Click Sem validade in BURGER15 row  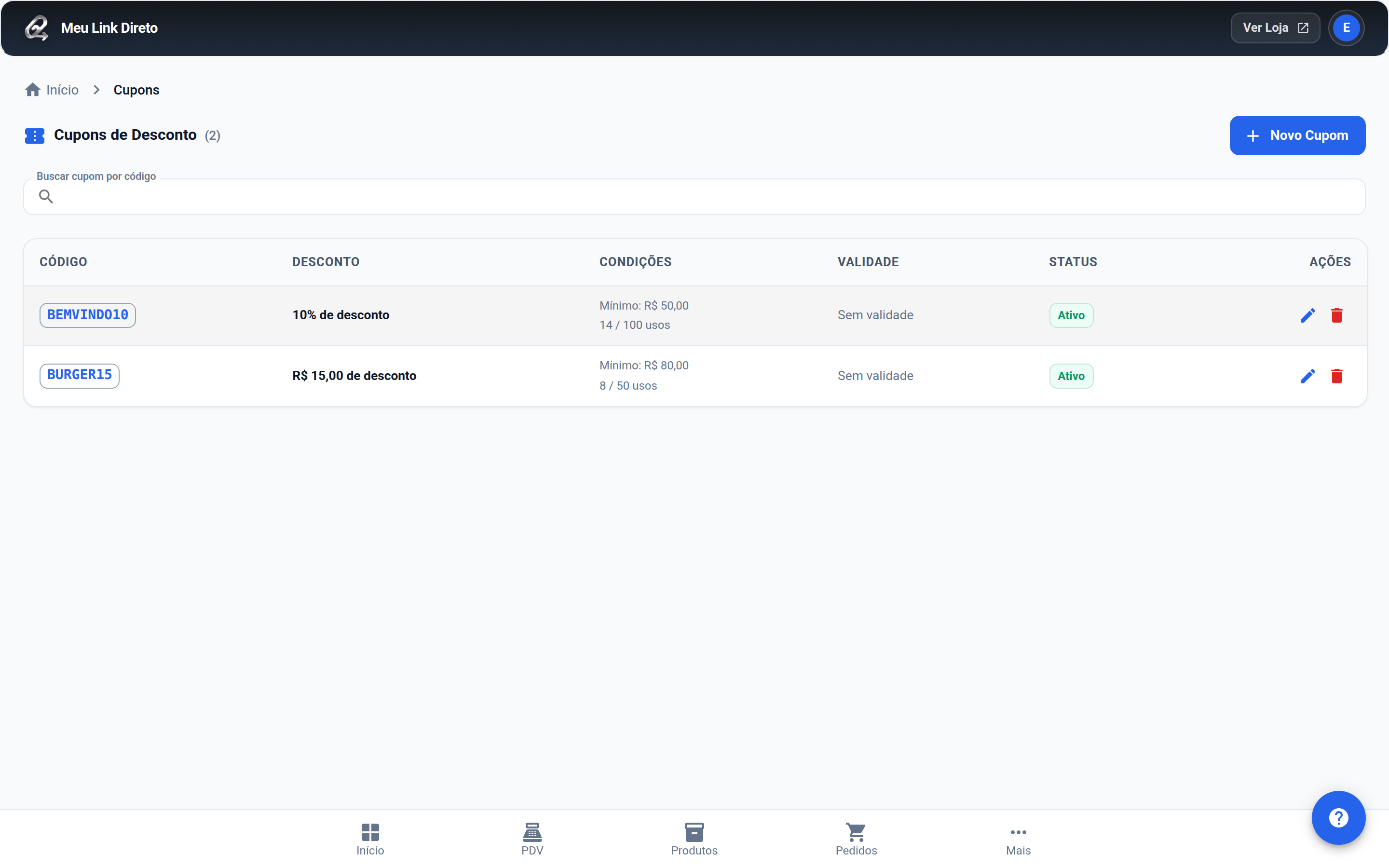click(x=875, y=376)
